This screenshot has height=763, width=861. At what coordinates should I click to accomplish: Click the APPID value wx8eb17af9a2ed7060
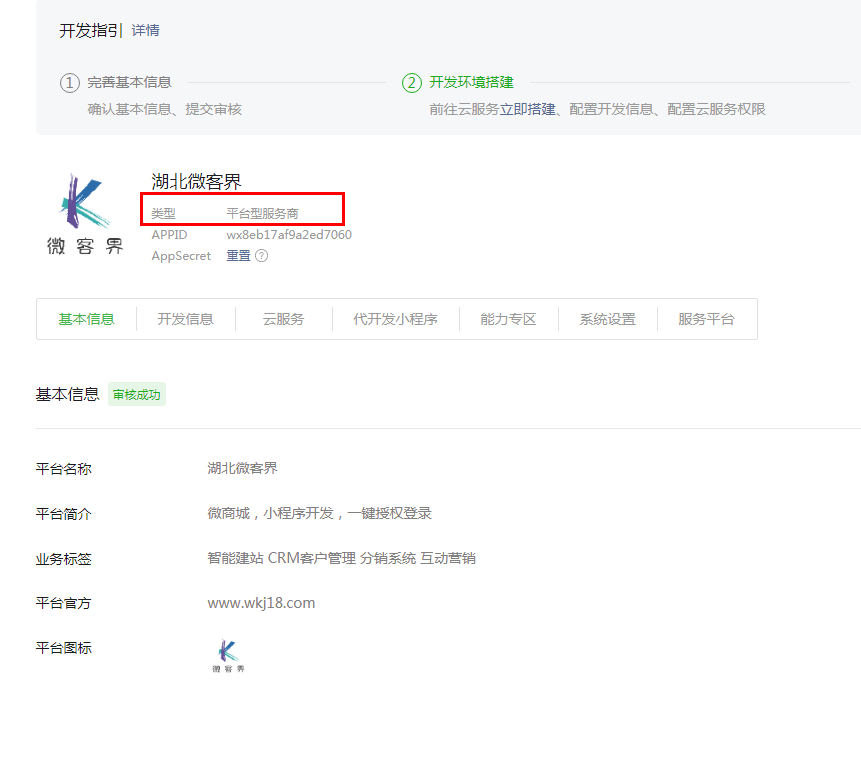click(x=289, y=234)
